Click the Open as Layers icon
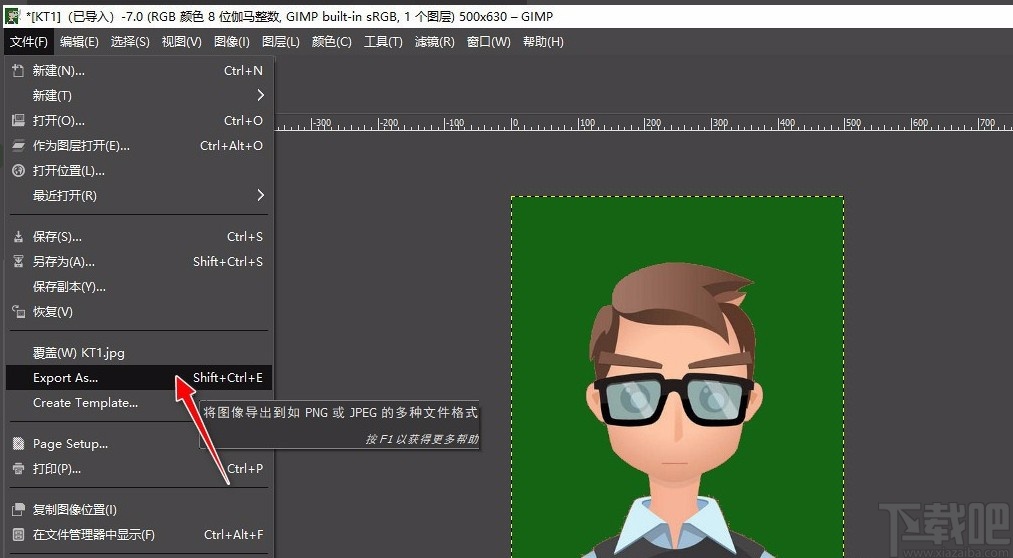Viewport: 1013px width, 558px height. (18, 146)
